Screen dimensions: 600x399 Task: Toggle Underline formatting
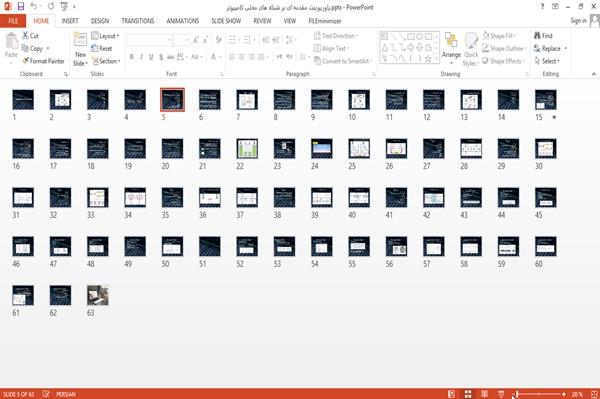click(151, 57)
